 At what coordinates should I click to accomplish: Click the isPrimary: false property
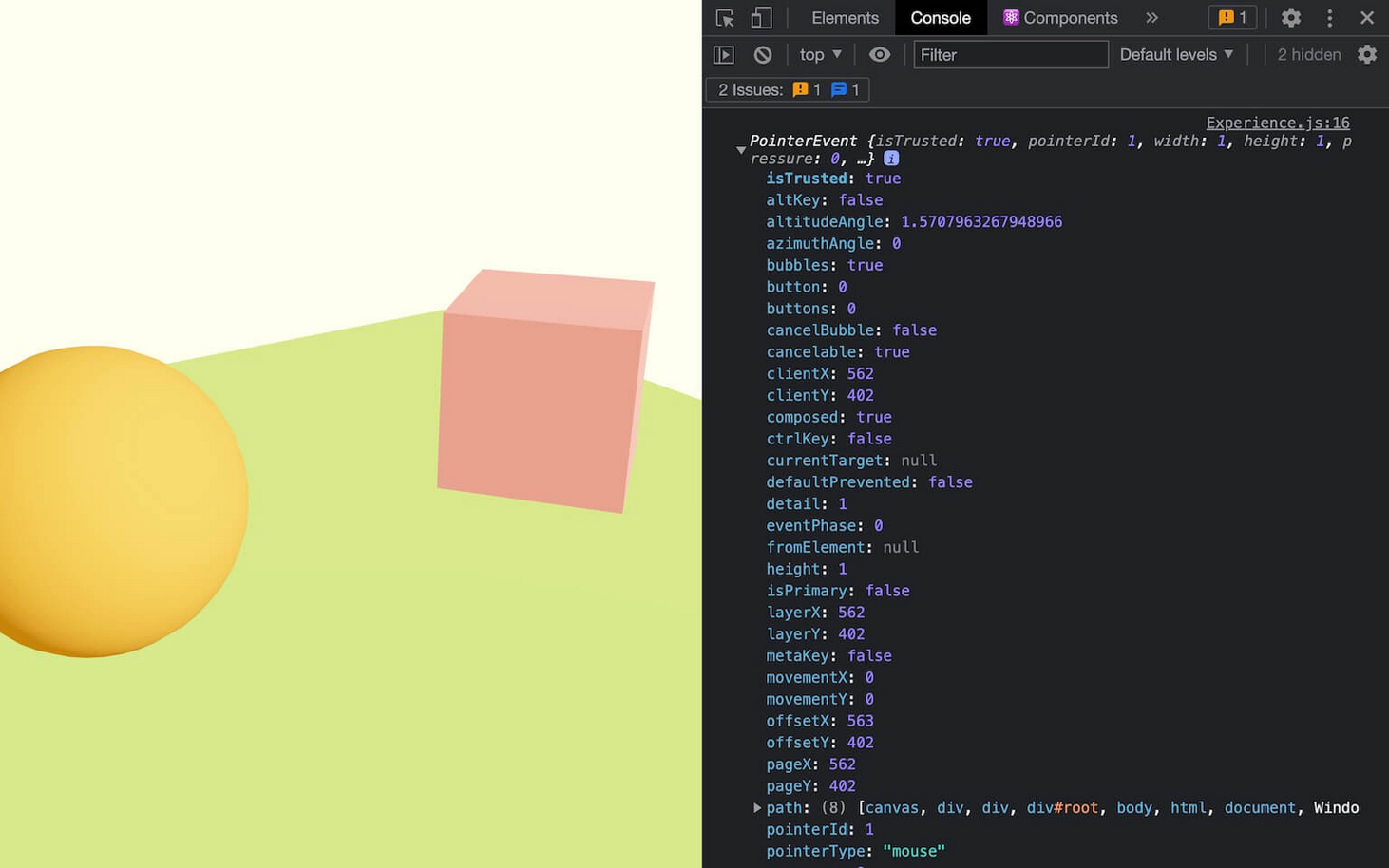(x=838, y=591)
